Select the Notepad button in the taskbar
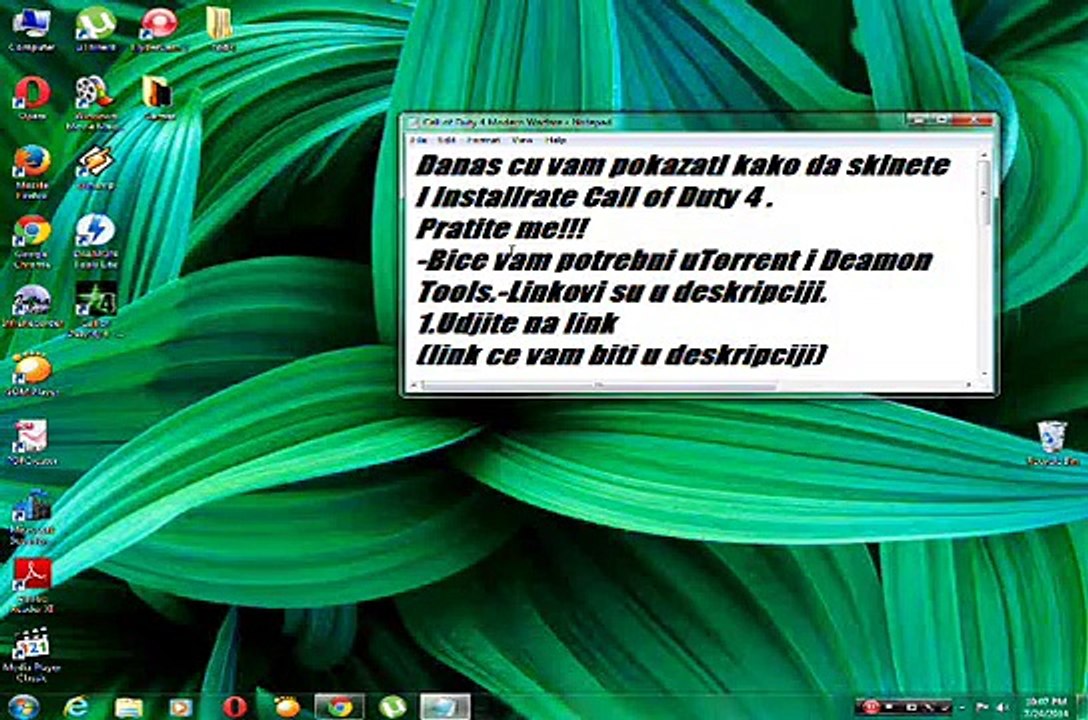The image size is (1088, 720). tap(445, 706)
